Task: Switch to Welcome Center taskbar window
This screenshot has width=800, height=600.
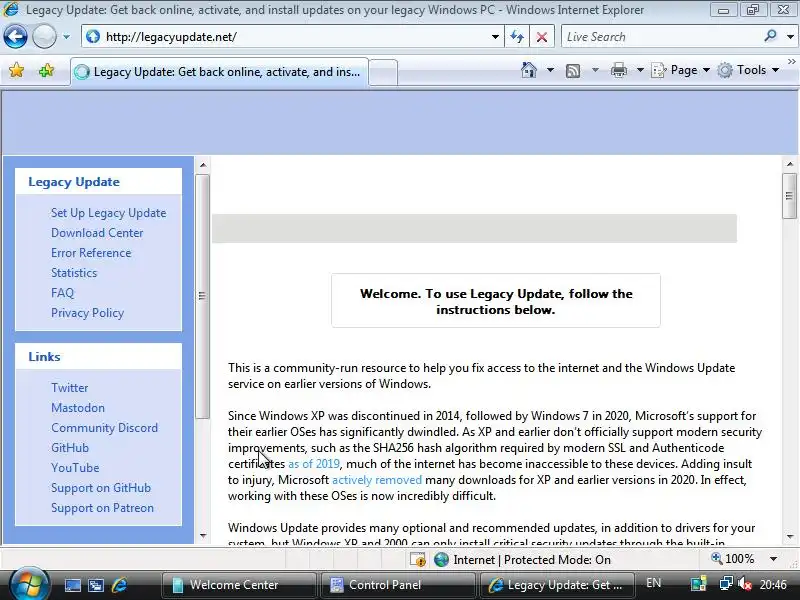Action: pos(239,585)
